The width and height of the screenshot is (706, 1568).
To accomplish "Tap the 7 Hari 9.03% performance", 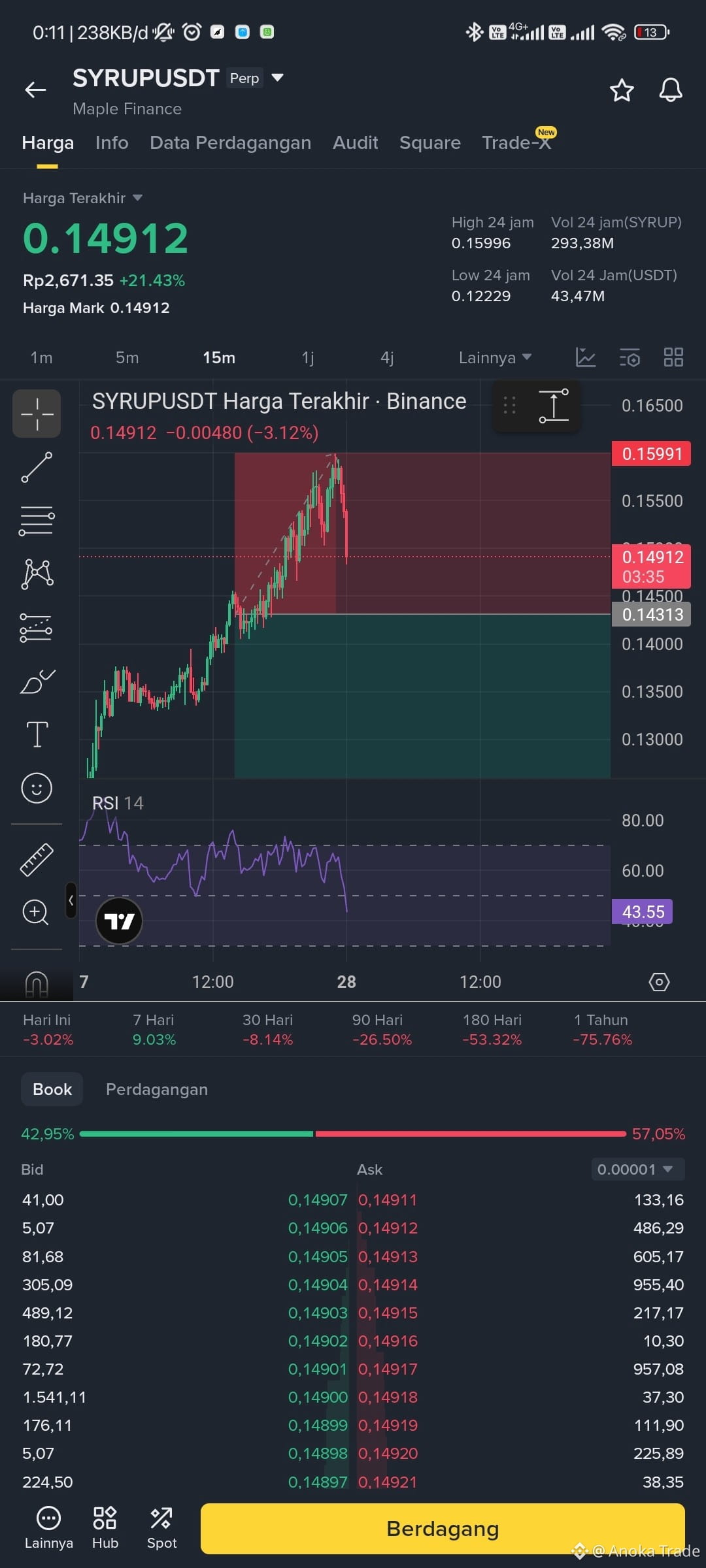I will (x=154, y=1030).
